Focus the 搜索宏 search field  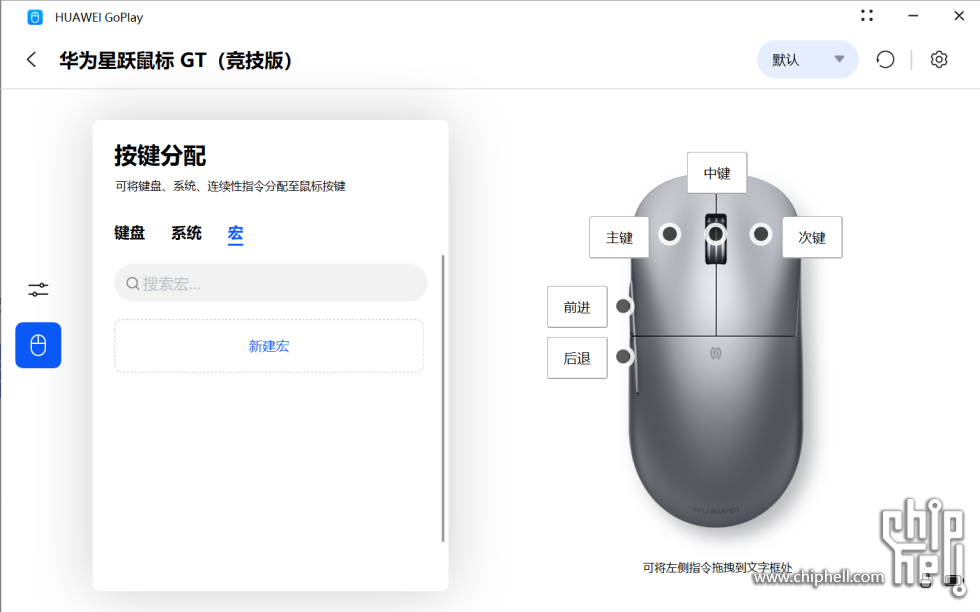(x=271, y=283)
